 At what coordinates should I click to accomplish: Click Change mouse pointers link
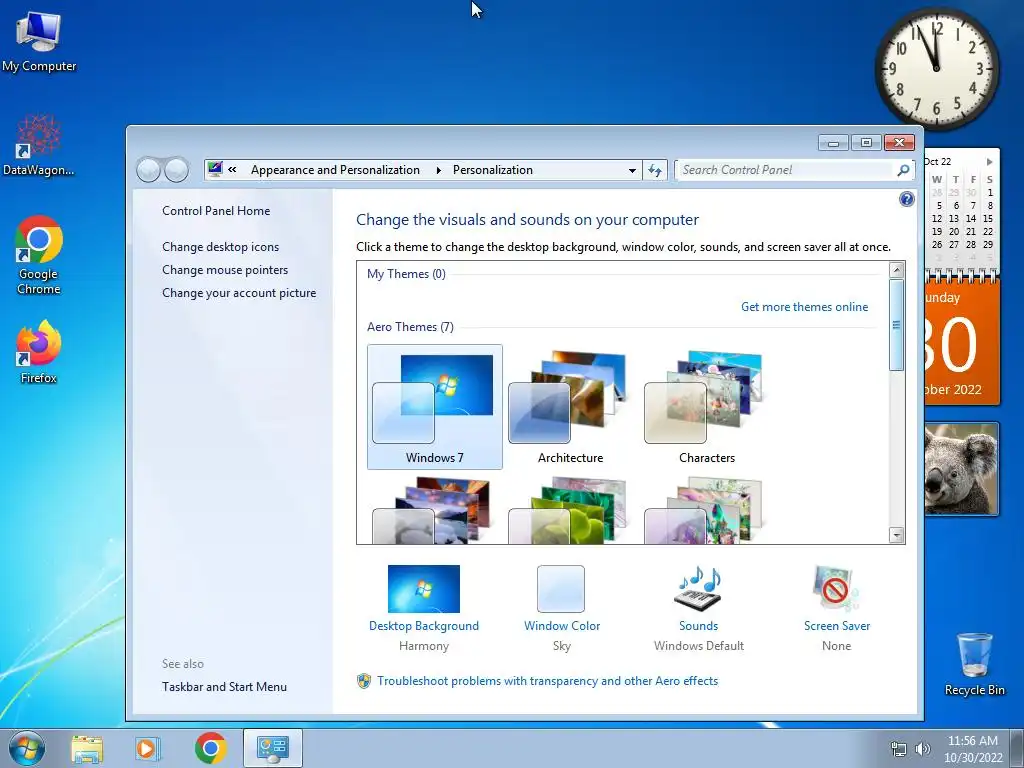(x=225, y=270)
